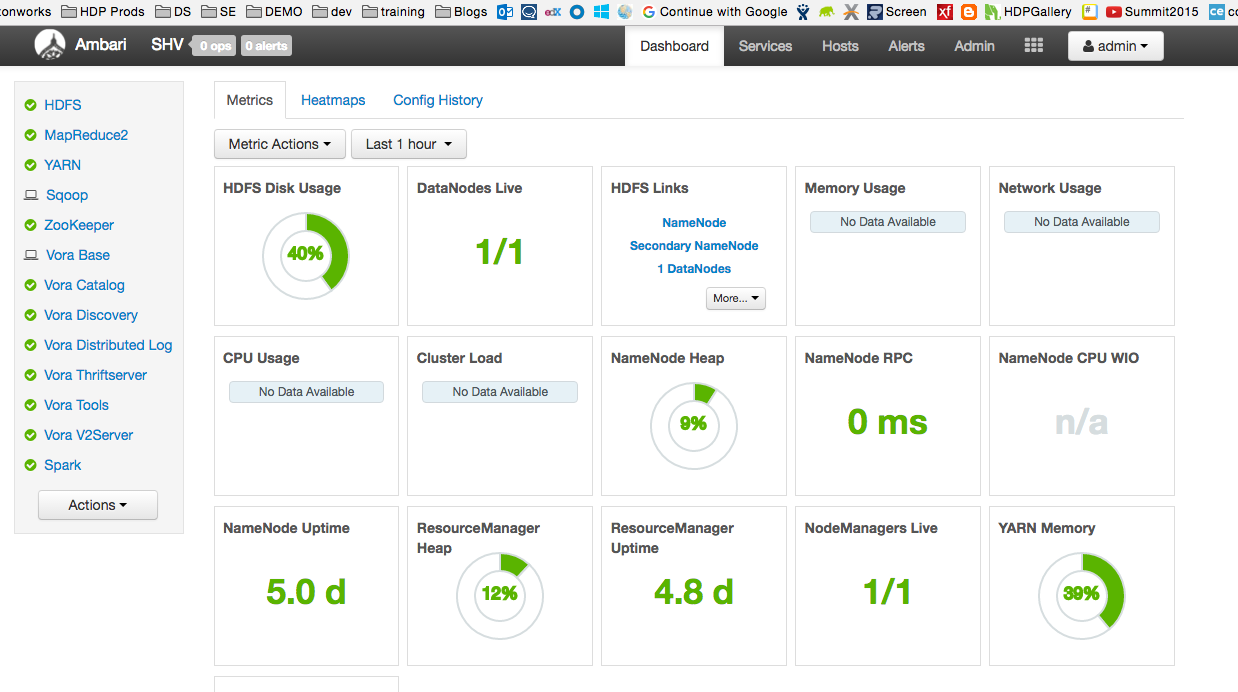This screenshot has height=692, width=1238.
Task: Click the Actions button in the services sidebar
Action: pyautogui.click(x=97, y=505)
